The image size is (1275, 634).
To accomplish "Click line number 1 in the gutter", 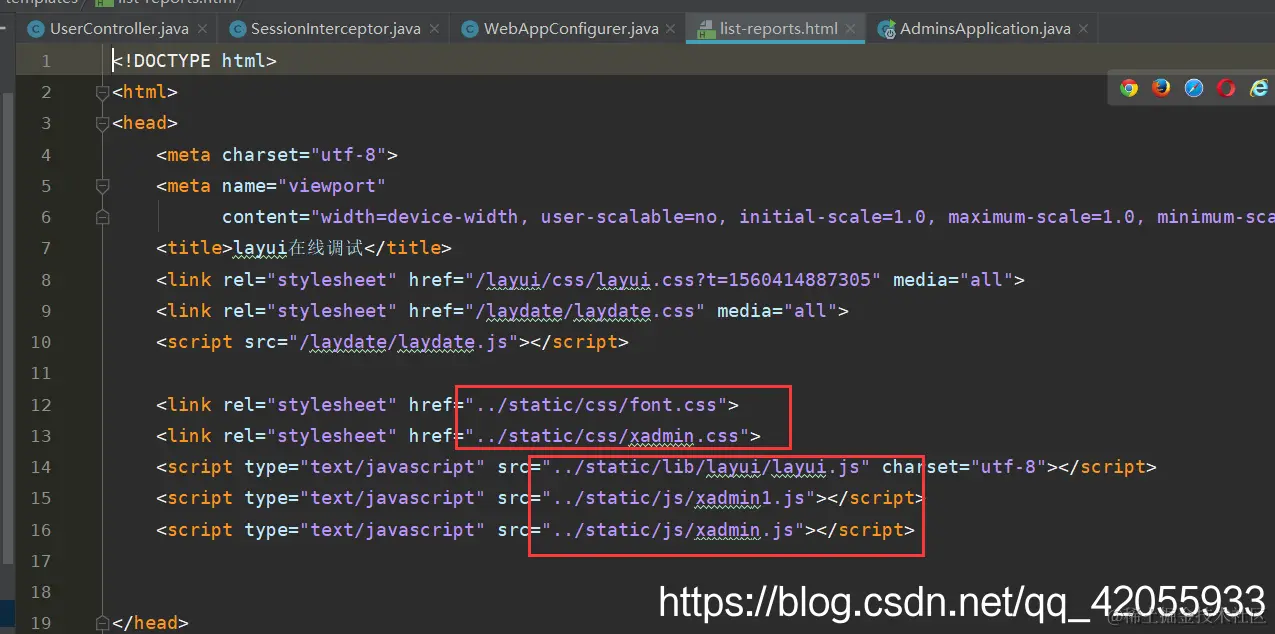I will pyautogui.click(x=46, y=61).
